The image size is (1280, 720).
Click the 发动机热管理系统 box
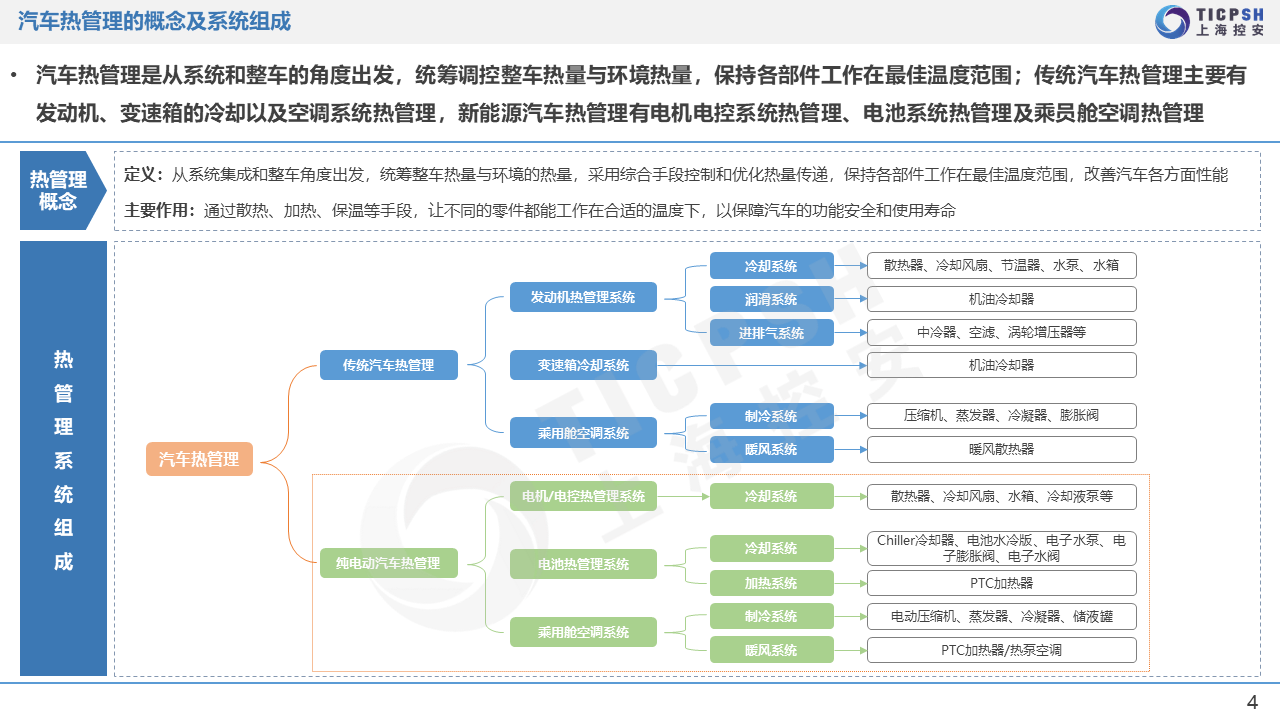(583, 297)
